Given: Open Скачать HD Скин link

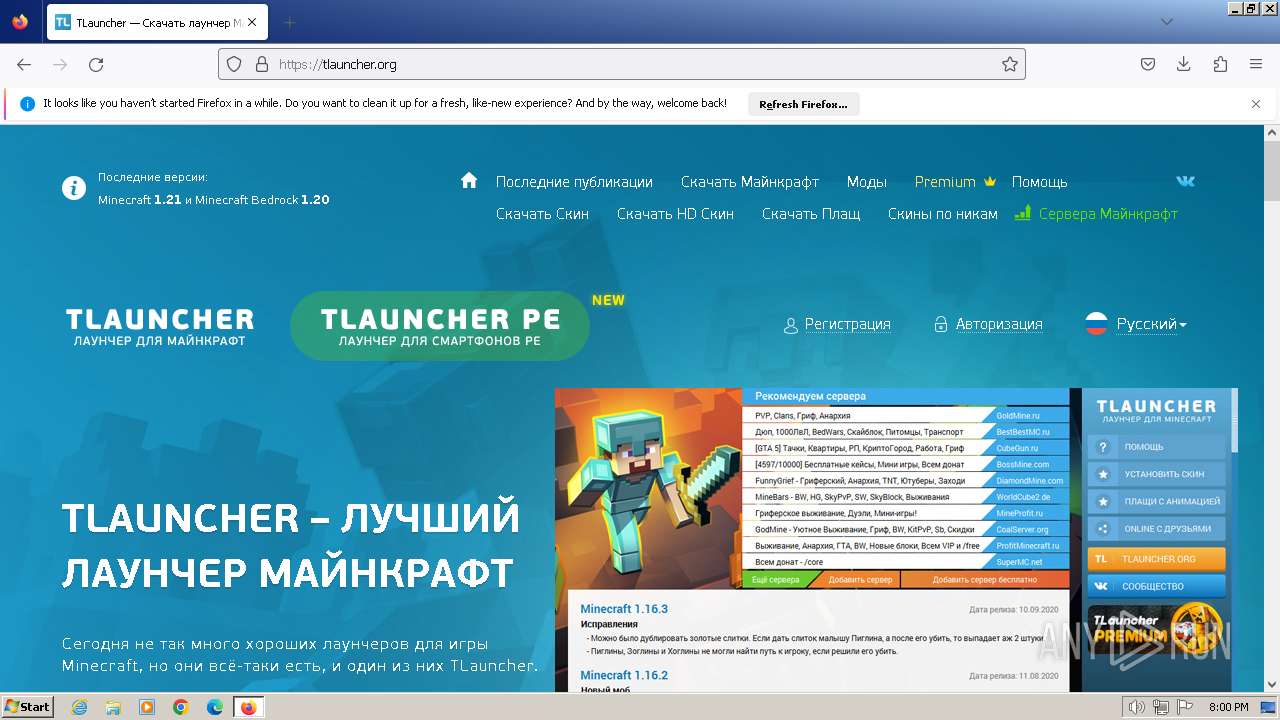Looking at the screenshot, I should [x=675, y=214].
